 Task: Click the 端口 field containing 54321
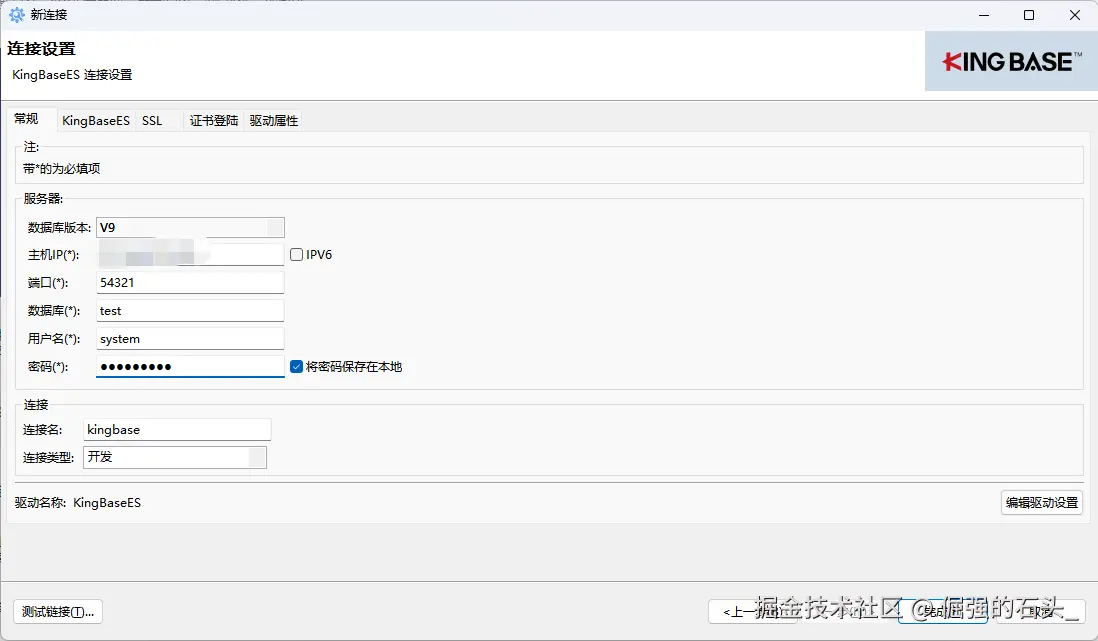click(x=190, y=282)
